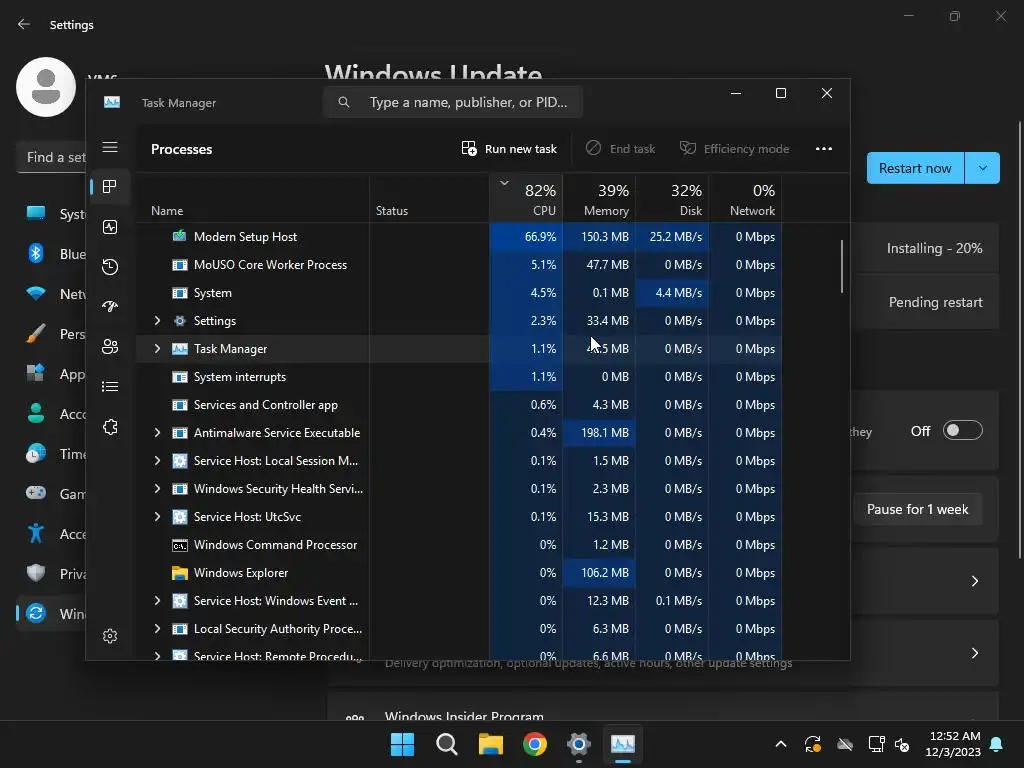Select the MoUSO Core Worker Process row
This screenshot has width=1024, height=768.
[x=459, y=264]
